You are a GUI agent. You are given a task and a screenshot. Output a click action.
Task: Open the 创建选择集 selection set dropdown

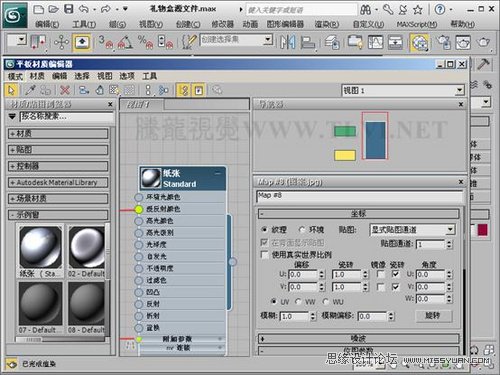(236, 40)
